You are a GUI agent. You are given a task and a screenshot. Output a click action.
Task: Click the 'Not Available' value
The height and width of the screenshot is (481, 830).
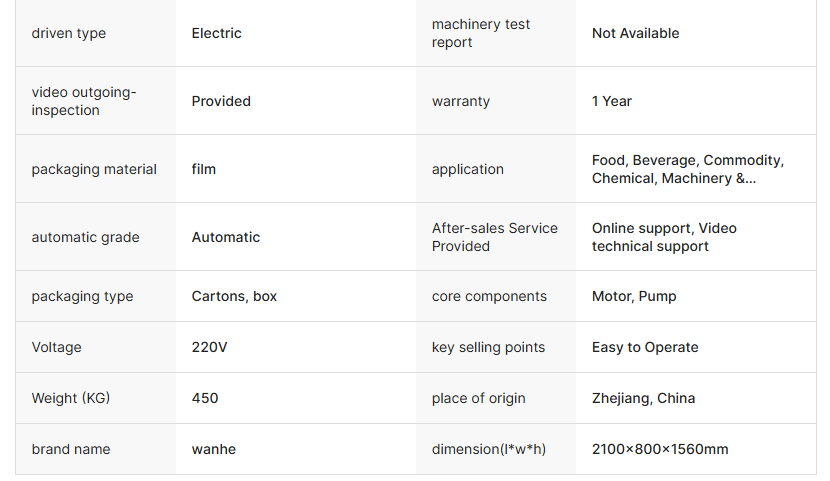point(635,33)
